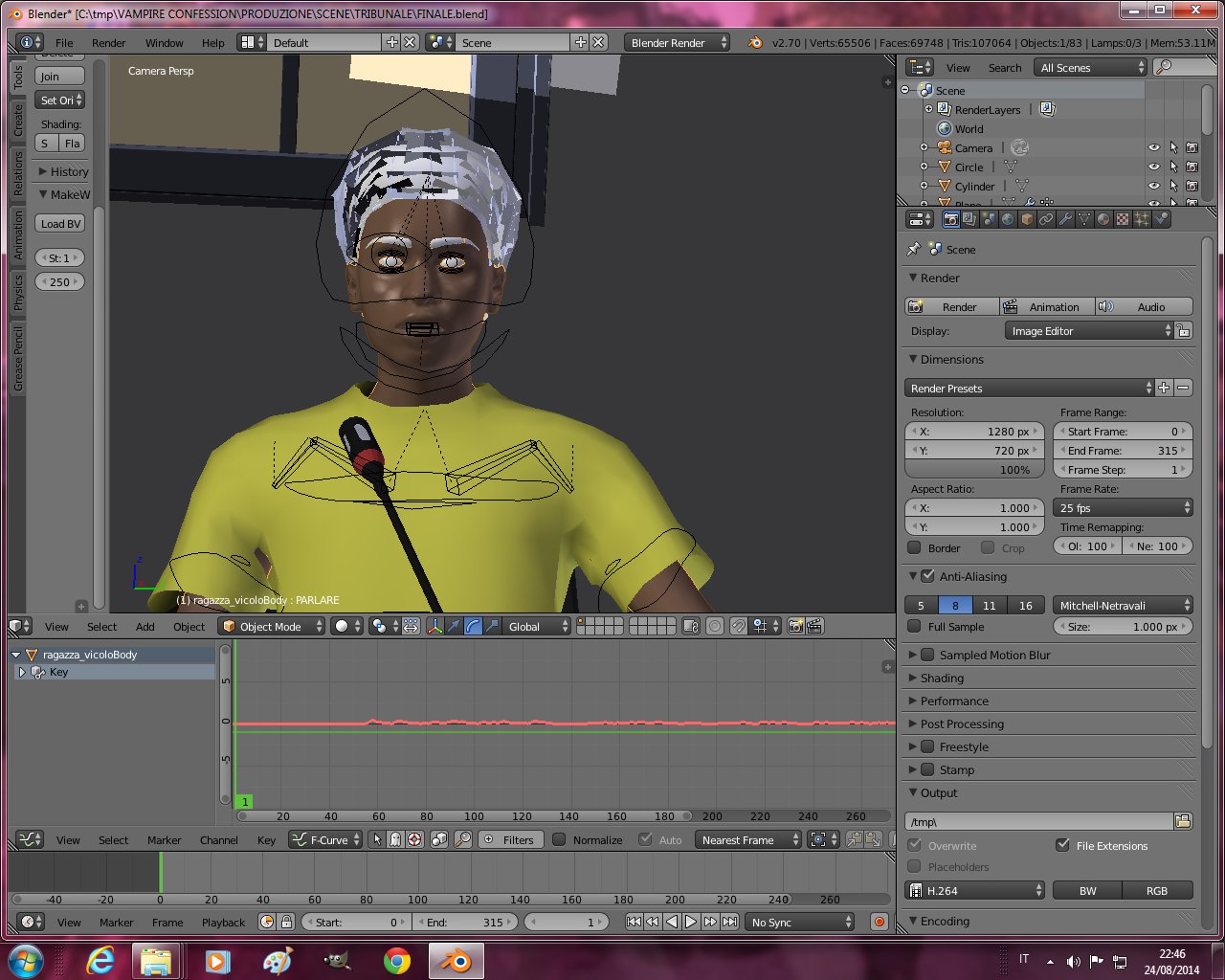Toggle the File Extensions checkbox

[1062, 845]
